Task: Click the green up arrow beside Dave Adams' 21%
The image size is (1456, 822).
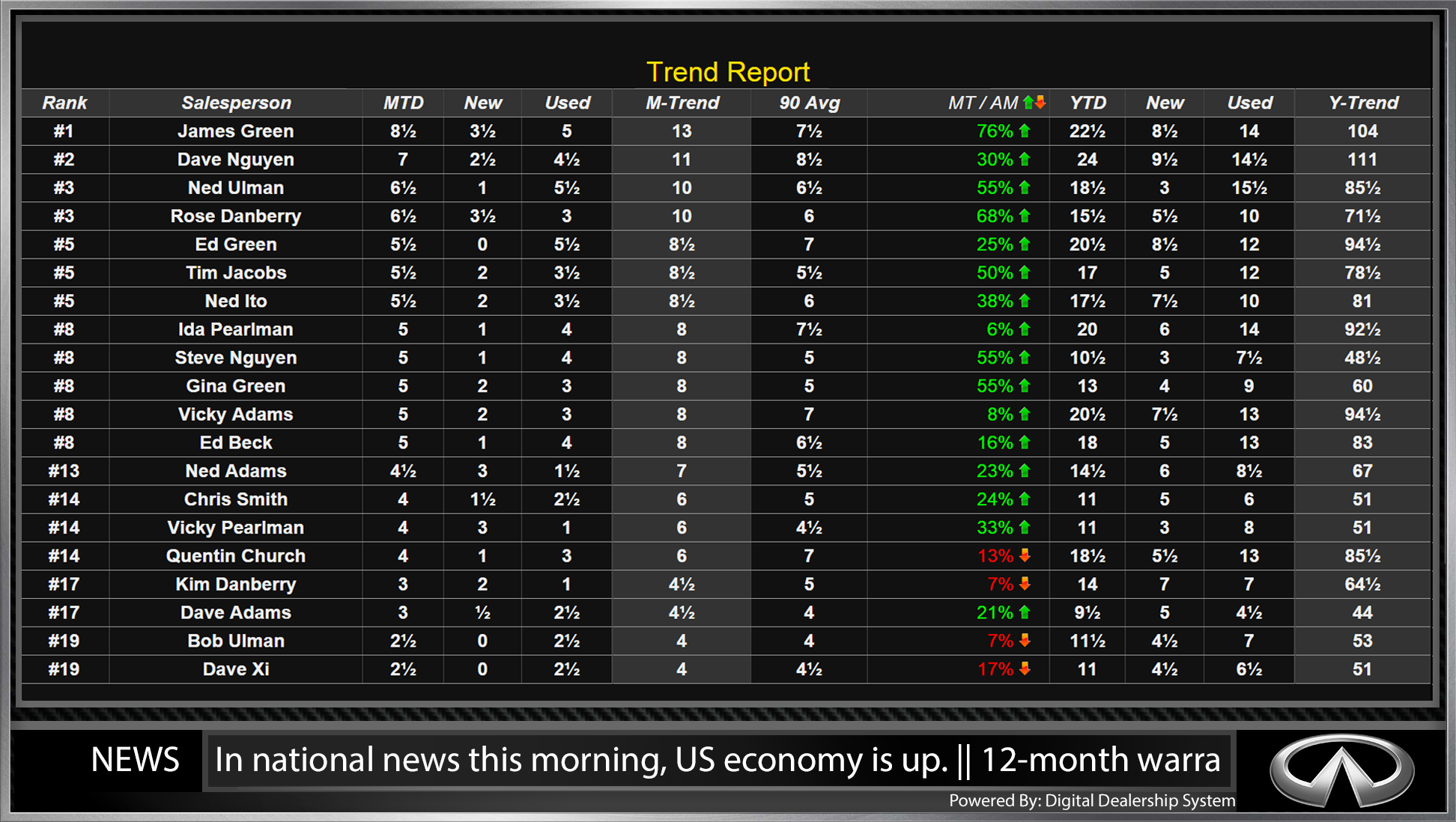Action: coord(1025,612)
